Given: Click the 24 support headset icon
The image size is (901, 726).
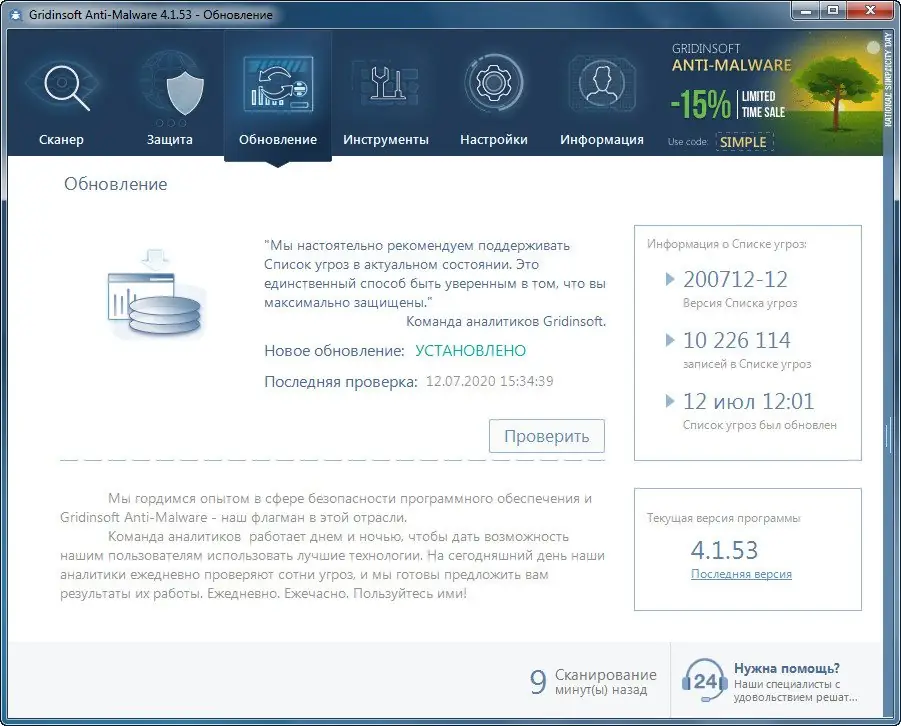Looking at the screenshot, I should point(704,681).
